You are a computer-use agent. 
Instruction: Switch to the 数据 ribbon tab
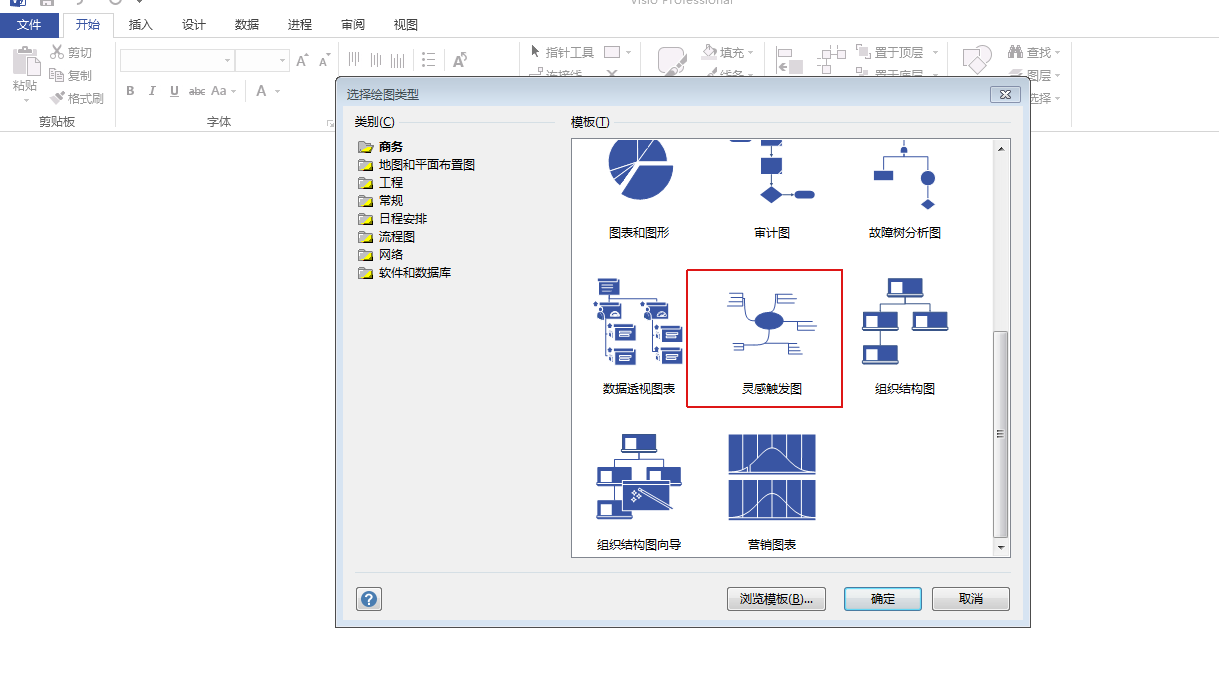click(x=247, y=25)
